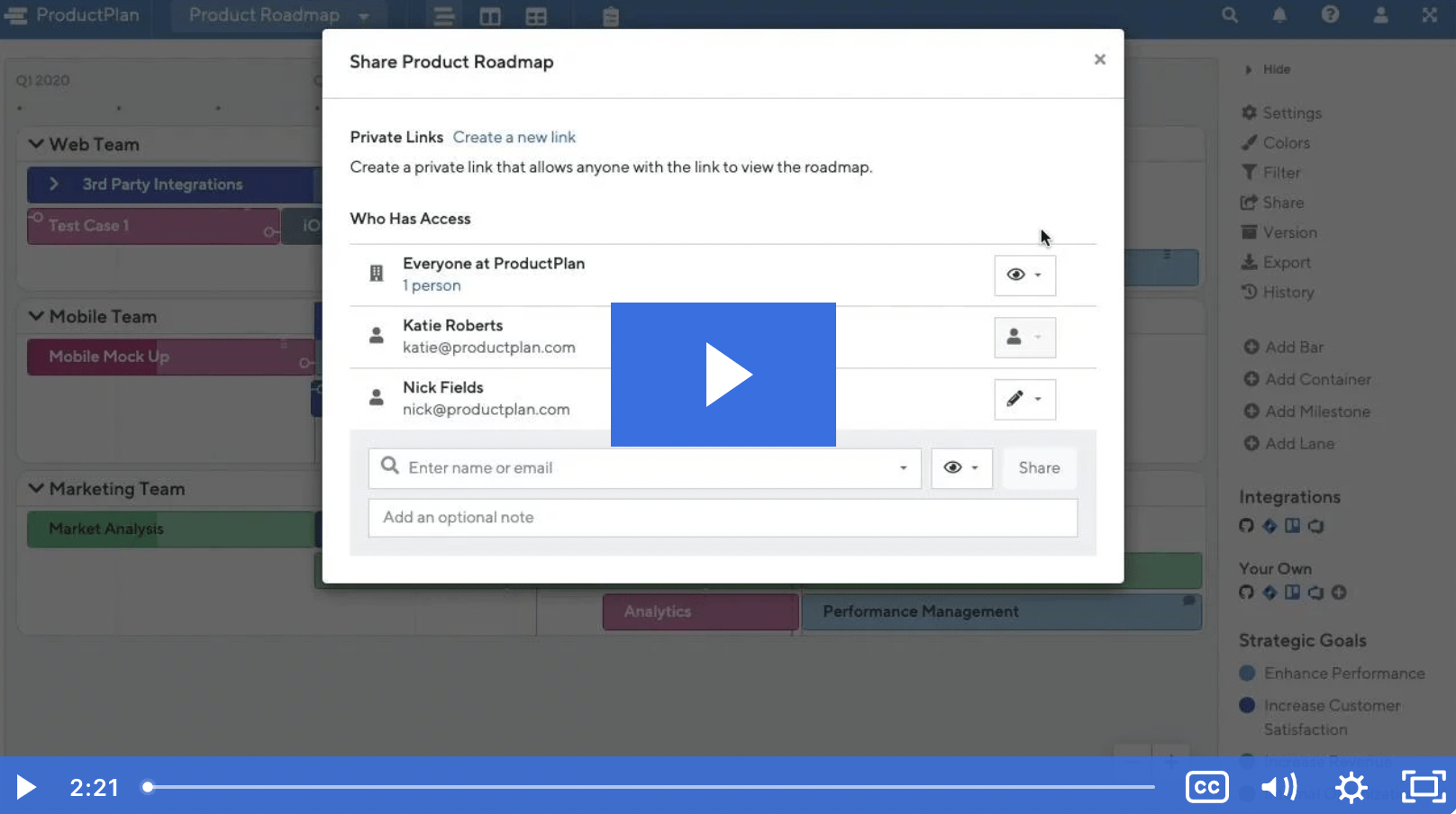Open edit permission dropdown for Nick Fields

pos(1024,399)
